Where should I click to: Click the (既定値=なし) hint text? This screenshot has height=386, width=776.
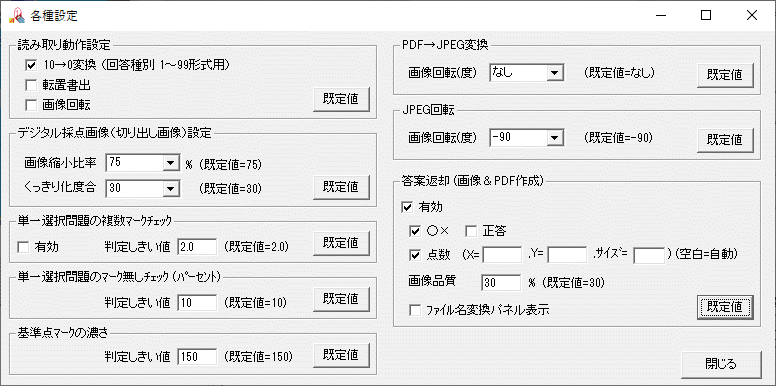[619, 73]
